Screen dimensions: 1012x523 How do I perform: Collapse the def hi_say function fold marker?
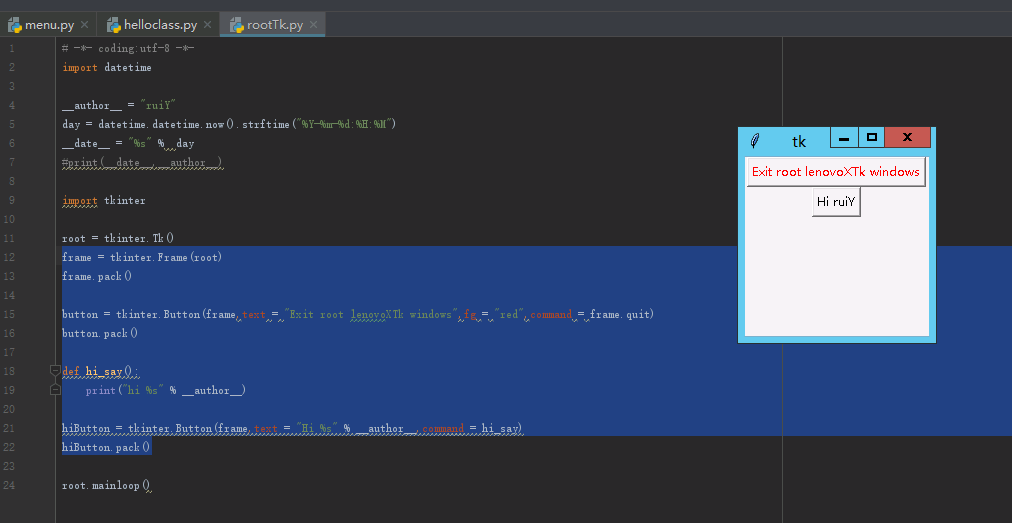coord(56,371)
